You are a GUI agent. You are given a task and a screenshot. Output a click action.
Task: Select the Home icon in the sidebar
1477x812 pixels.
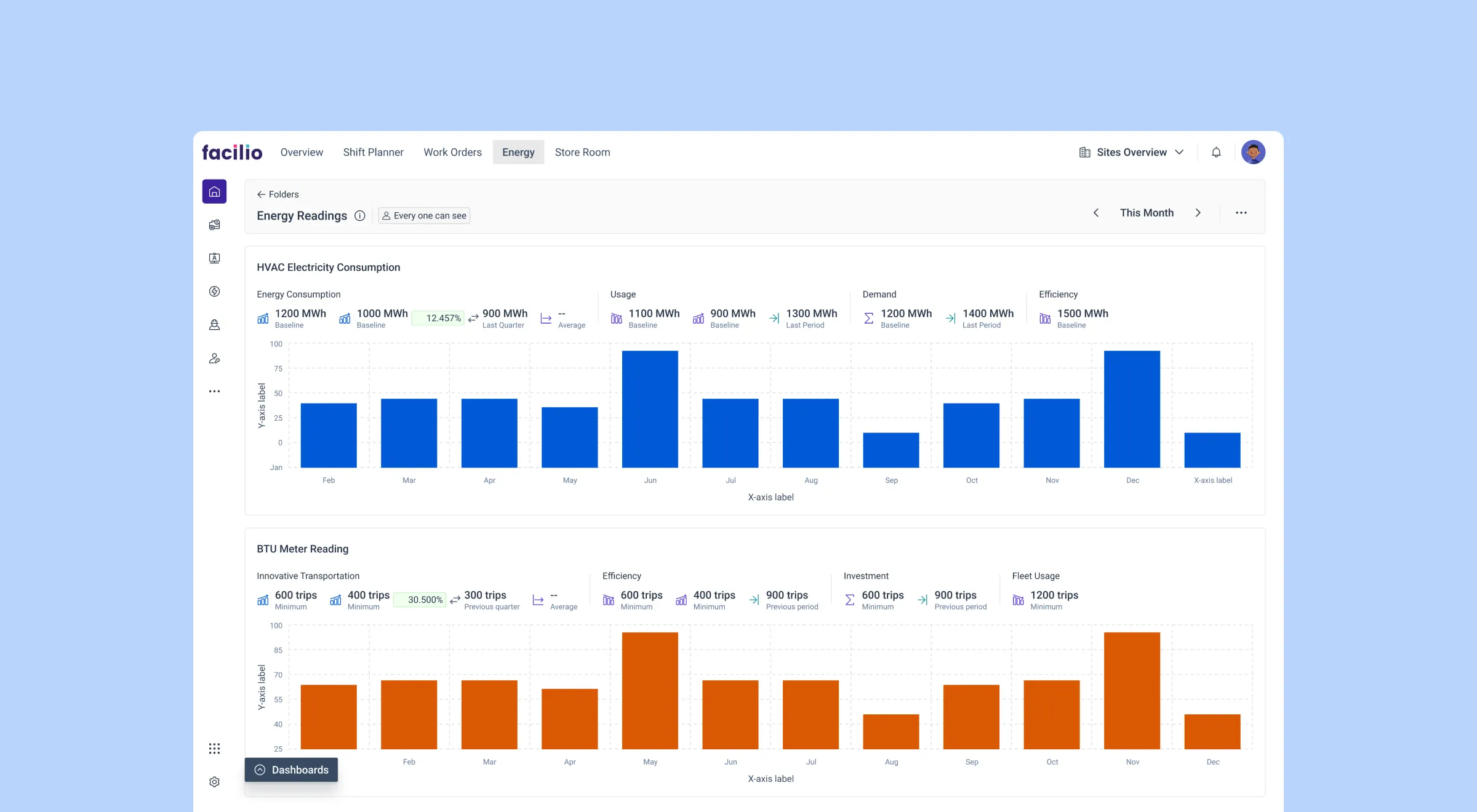point(214,191)
